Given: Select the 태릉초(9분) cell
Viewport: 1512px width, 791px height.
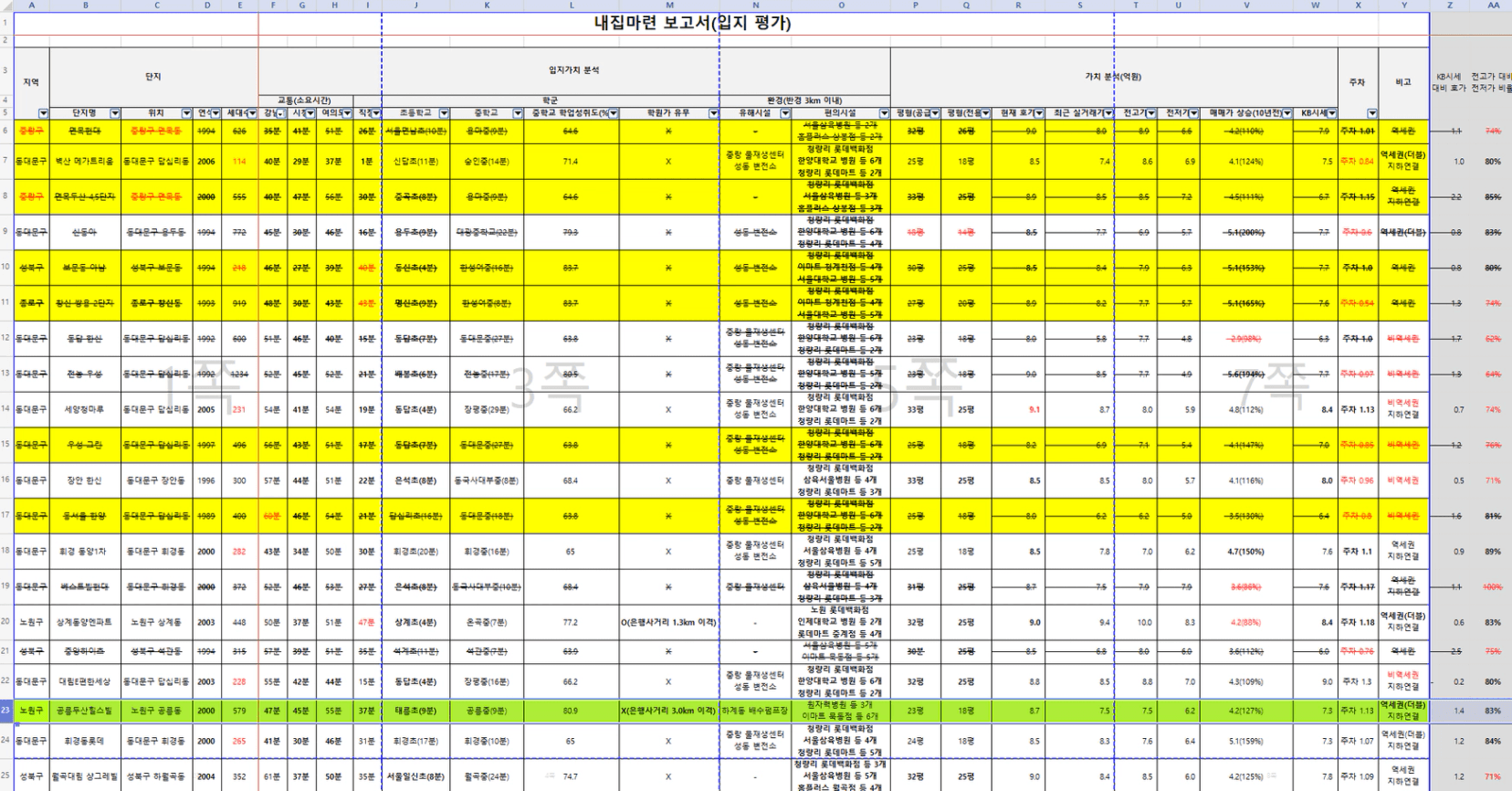Looking at the screenshot, I should tap(415, 710).
